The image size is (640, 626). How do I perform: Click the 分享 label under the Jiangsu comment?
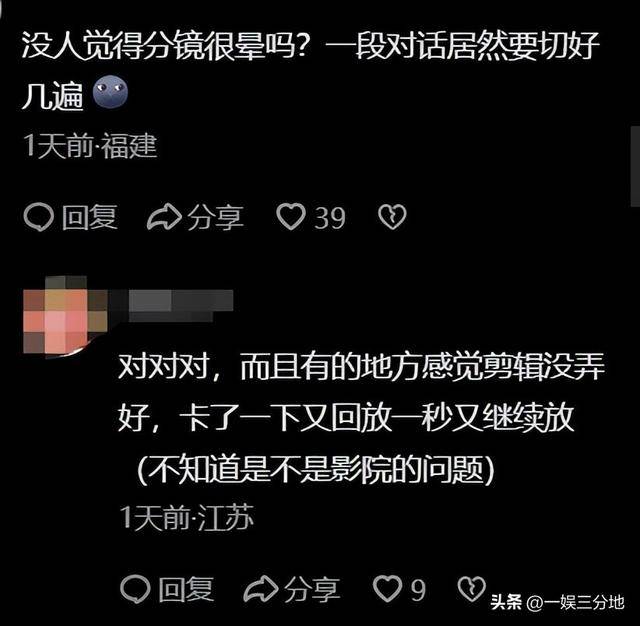point(312,590)
